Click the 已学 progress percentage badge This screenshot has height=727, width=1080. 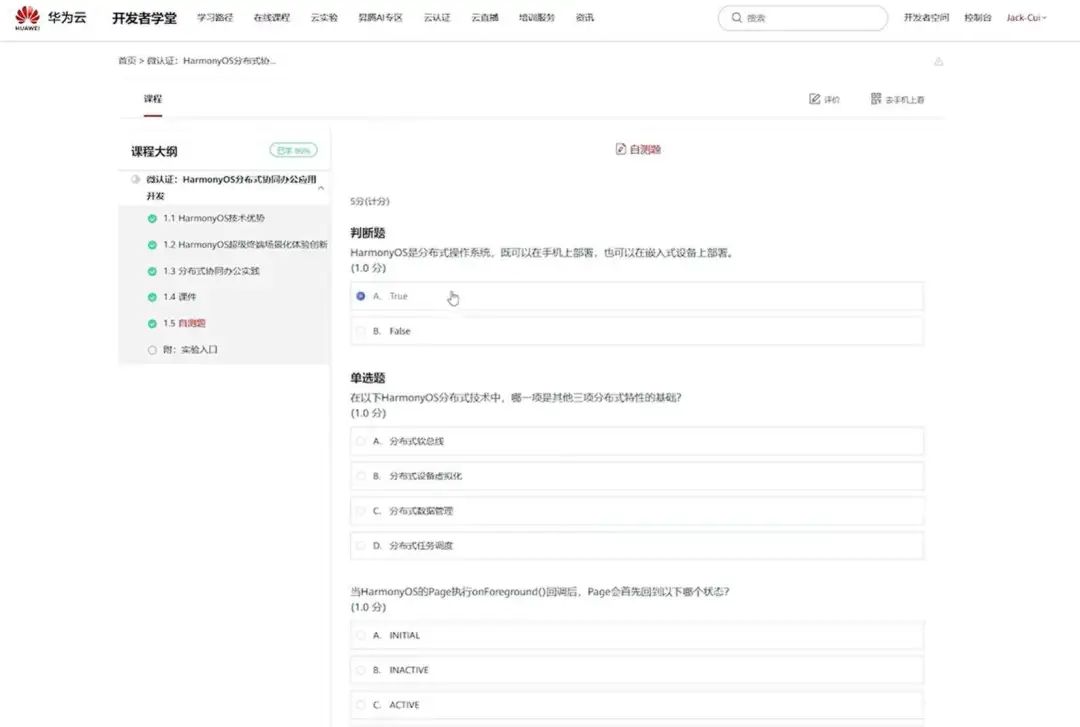293,150
